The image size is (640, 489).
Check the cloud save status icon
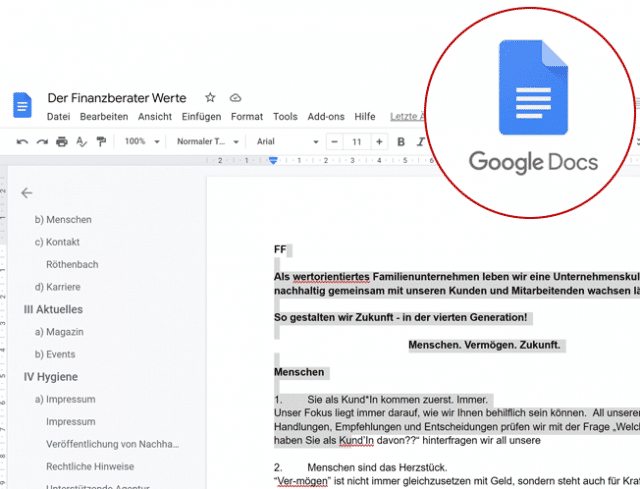[236, 98]
